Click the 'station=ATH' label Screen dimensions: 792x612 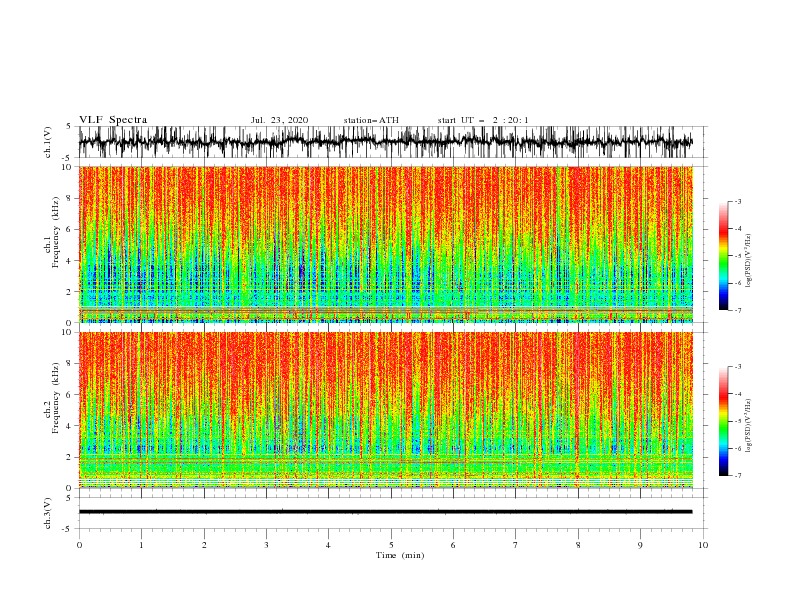[x=371, y=120]
